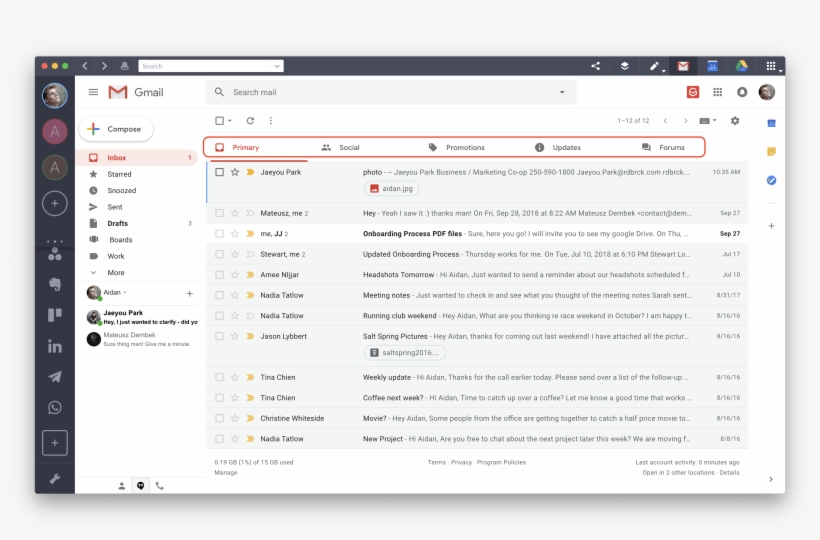The image size is (820, 540).
Task: Open the Tasks side panel icon
Action: coord(771,180)
